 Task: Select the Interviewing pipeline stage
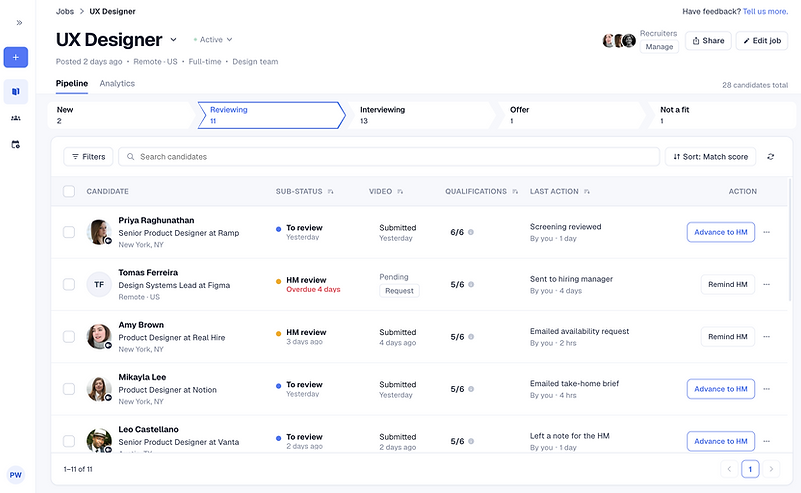pyautogui.click(x=421, y=115)
